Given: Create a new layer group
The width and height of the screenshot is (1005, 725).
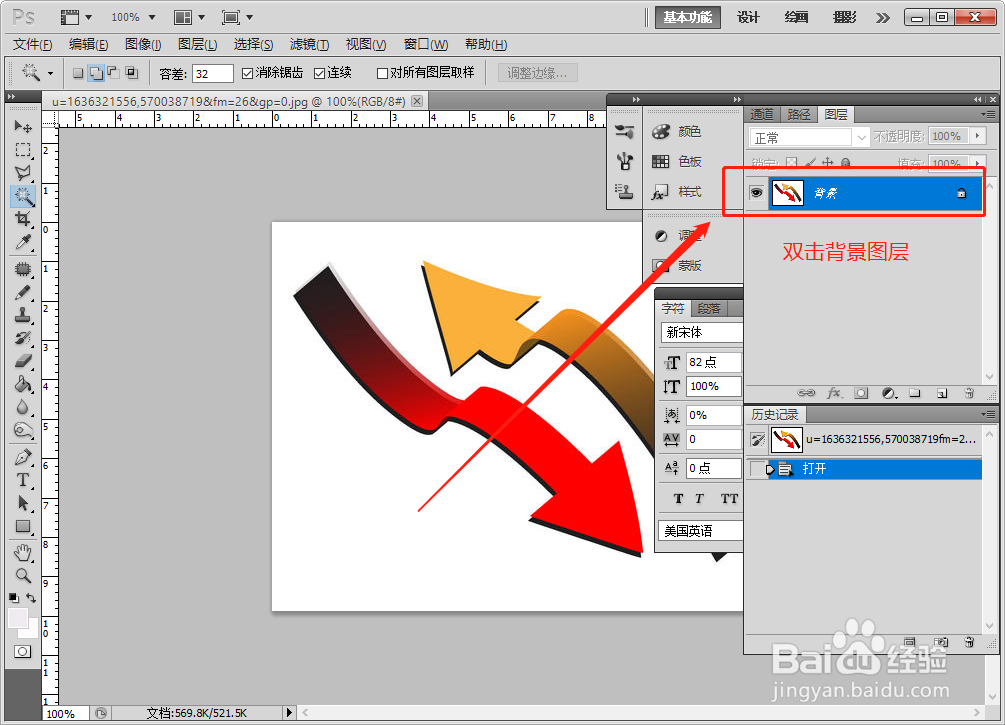Looking at the screenshot, I should (x=915, y=393).
